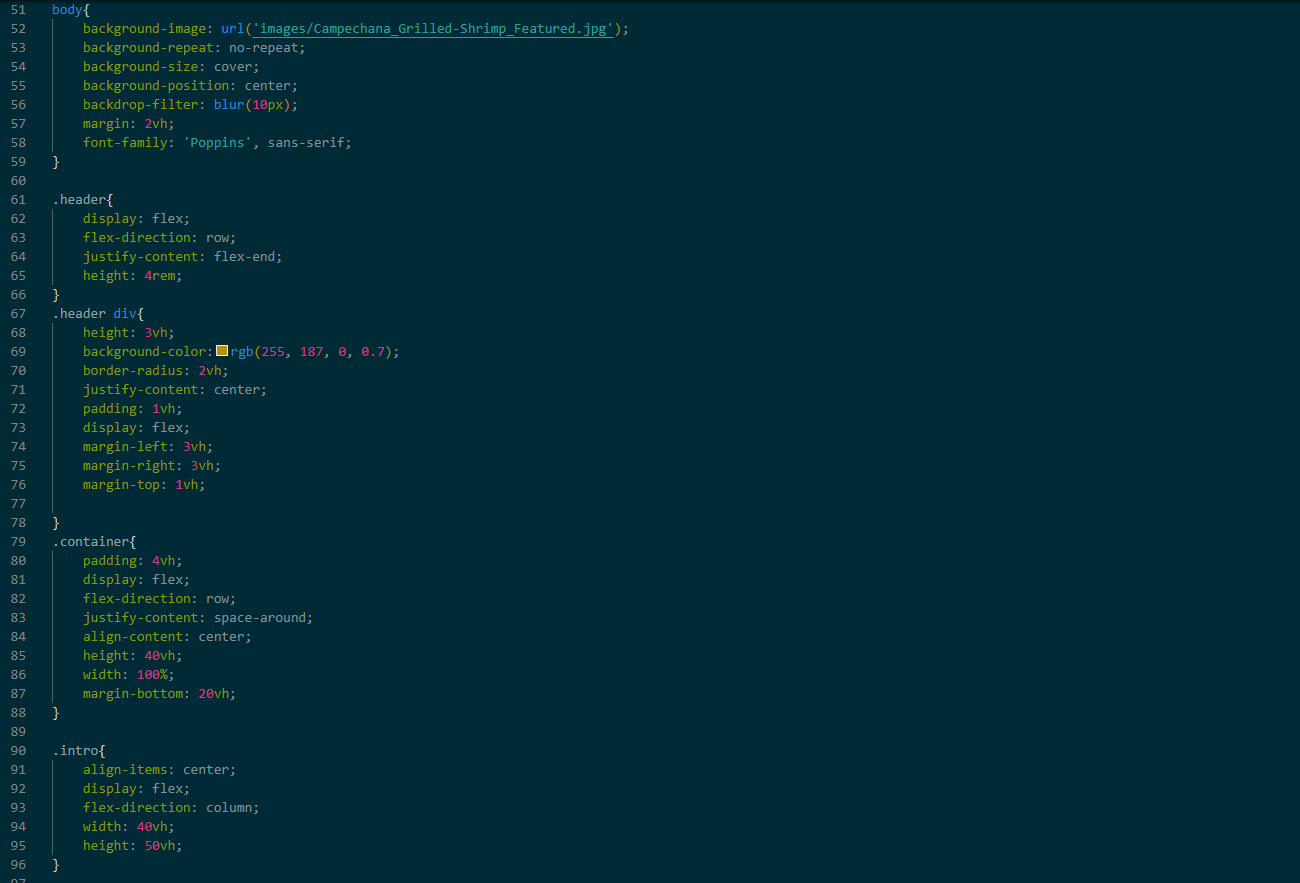The image size is (1300, 883).
Task: Click line number 96
Action: click(x=19, y=864)
